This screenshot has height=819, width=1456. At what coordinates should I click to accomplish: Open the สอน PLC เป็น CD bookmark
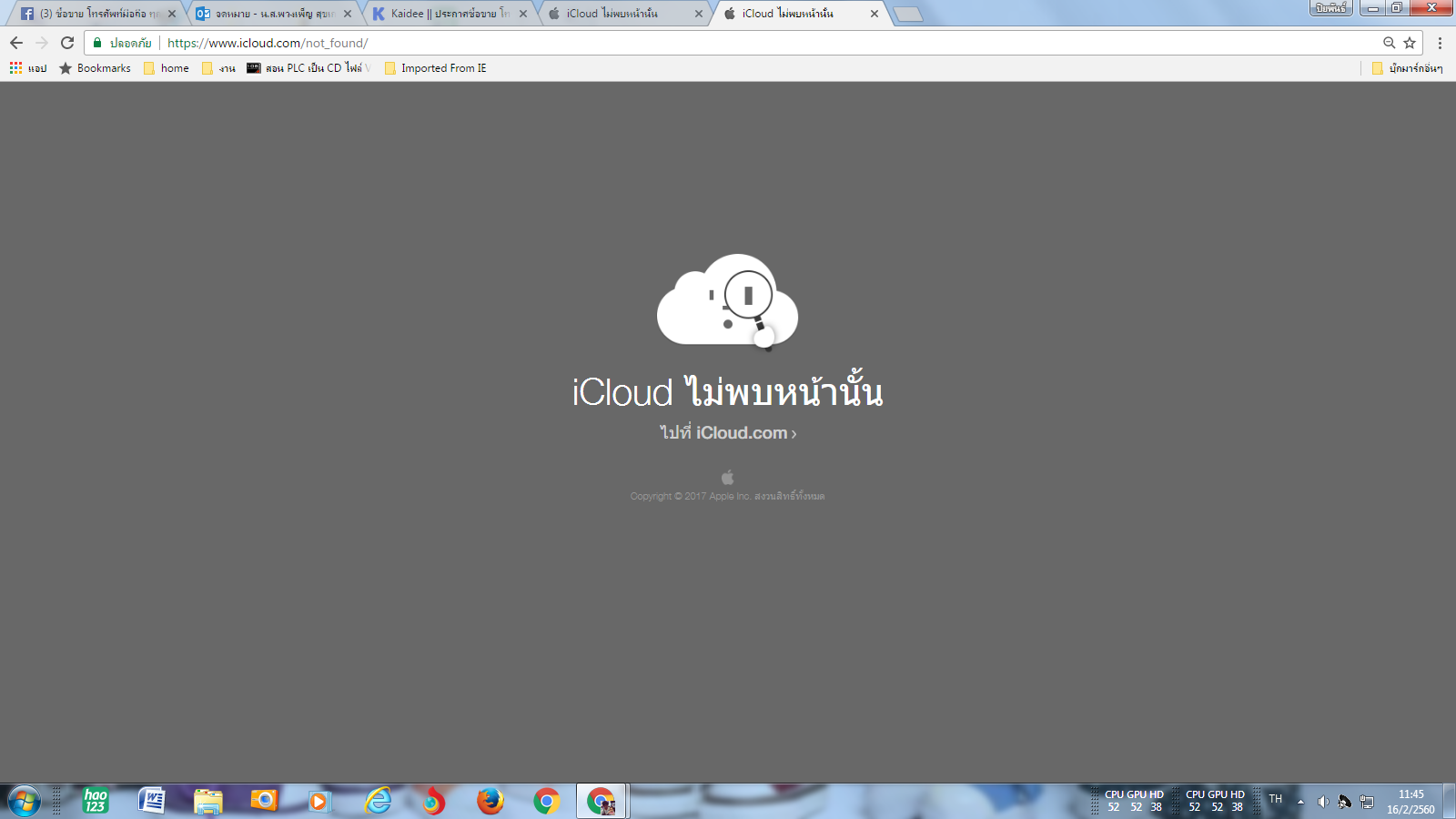(308, 68)
